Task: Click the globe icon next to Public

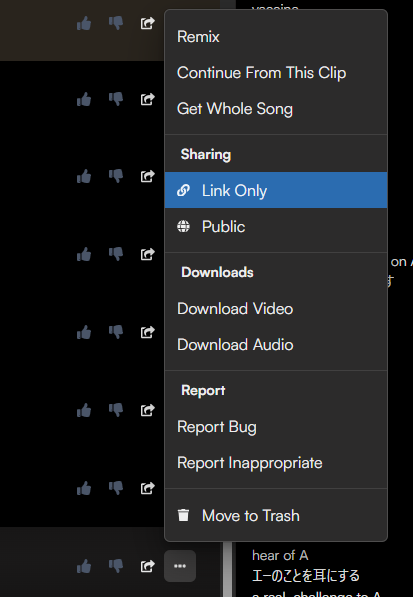Action: click(x=183, y=226)
